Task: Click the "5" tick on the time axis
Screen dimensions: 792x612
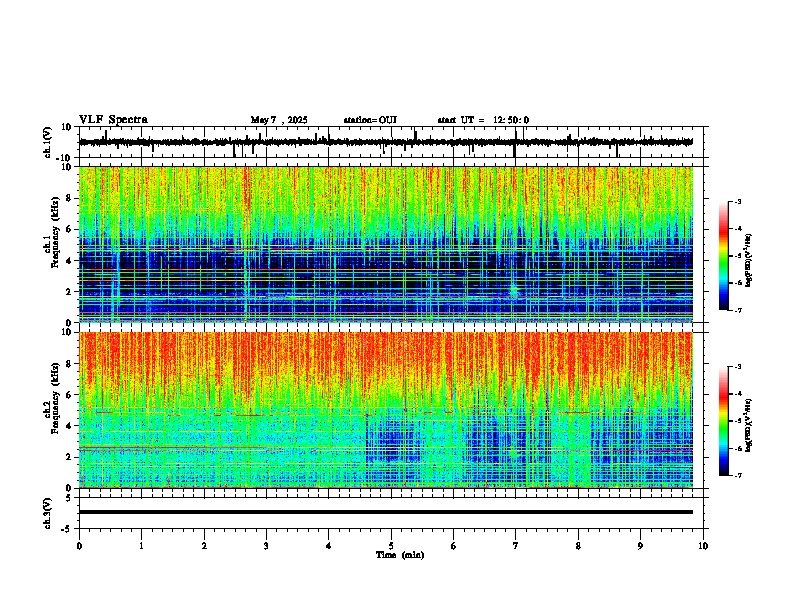Action: [x=391, y=546]
